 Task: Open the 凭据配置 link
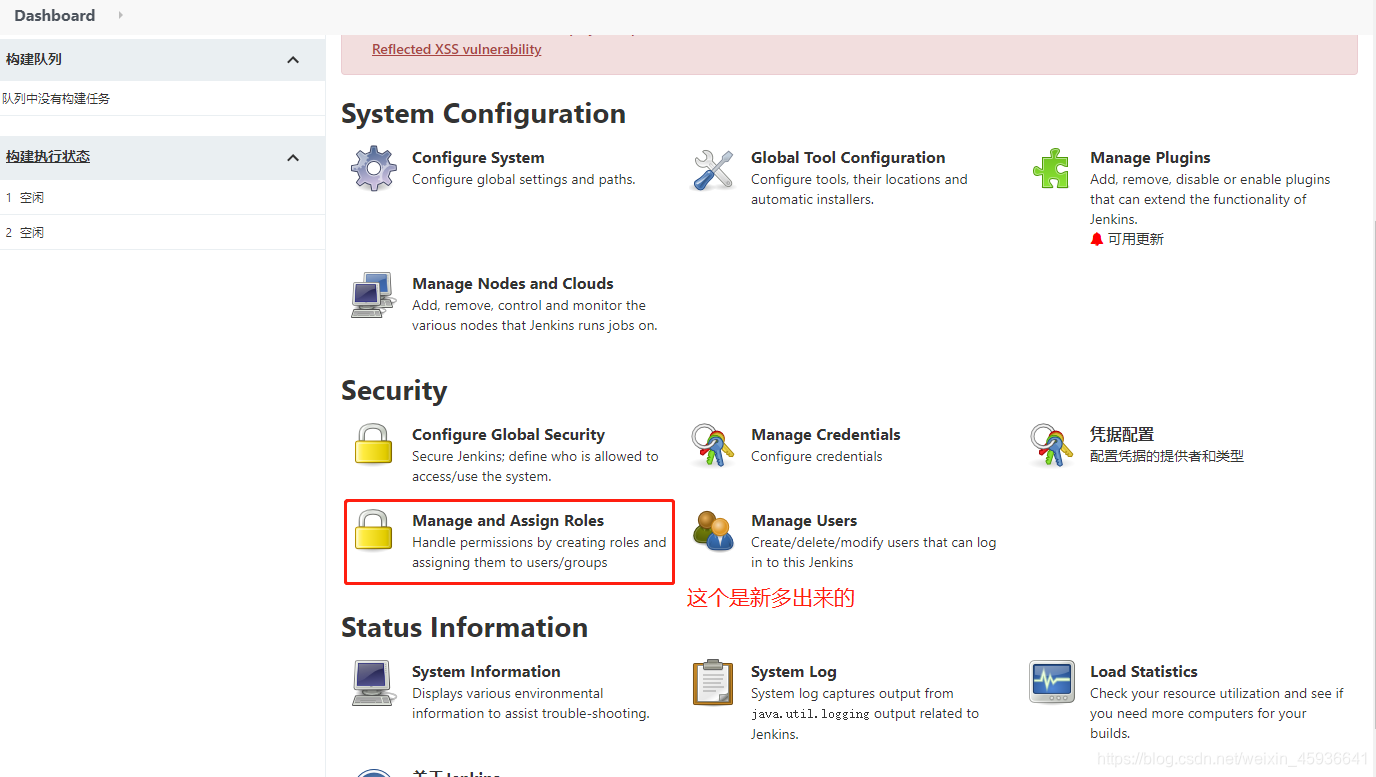click(1122, 434)
